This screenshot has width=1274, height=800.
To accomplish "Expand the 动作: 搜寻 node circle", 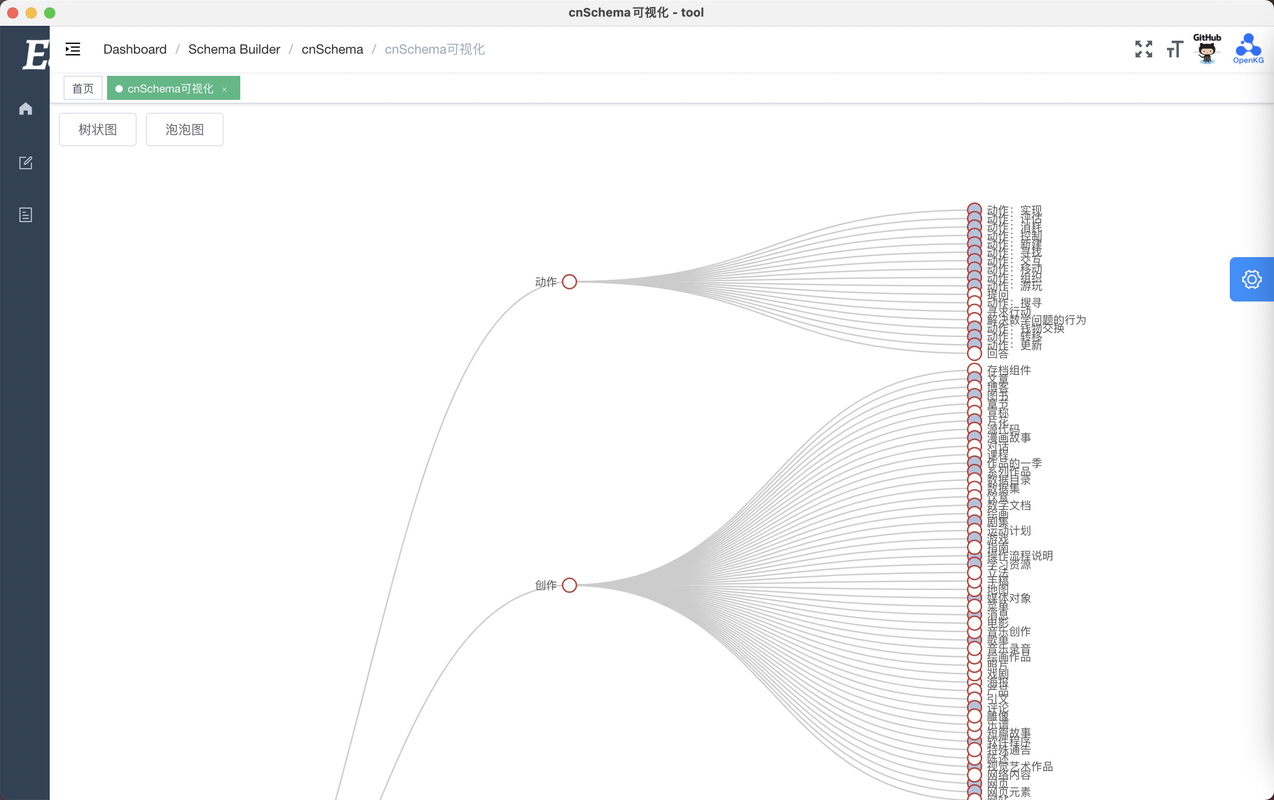I will [x=974, y=303].
